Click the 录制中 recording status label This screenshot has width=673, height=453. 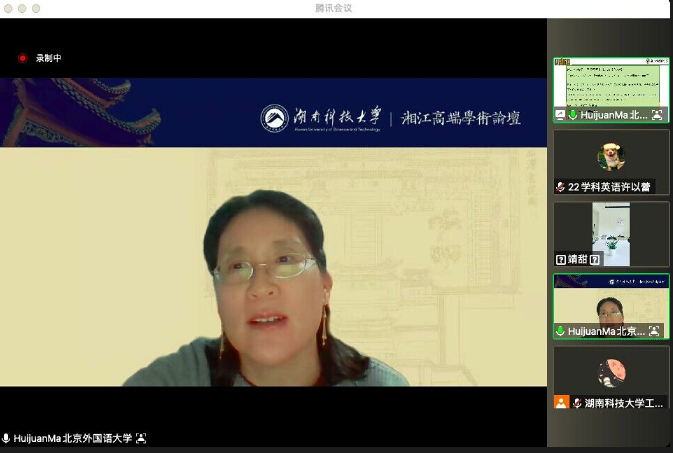click(x=49, y=58)
